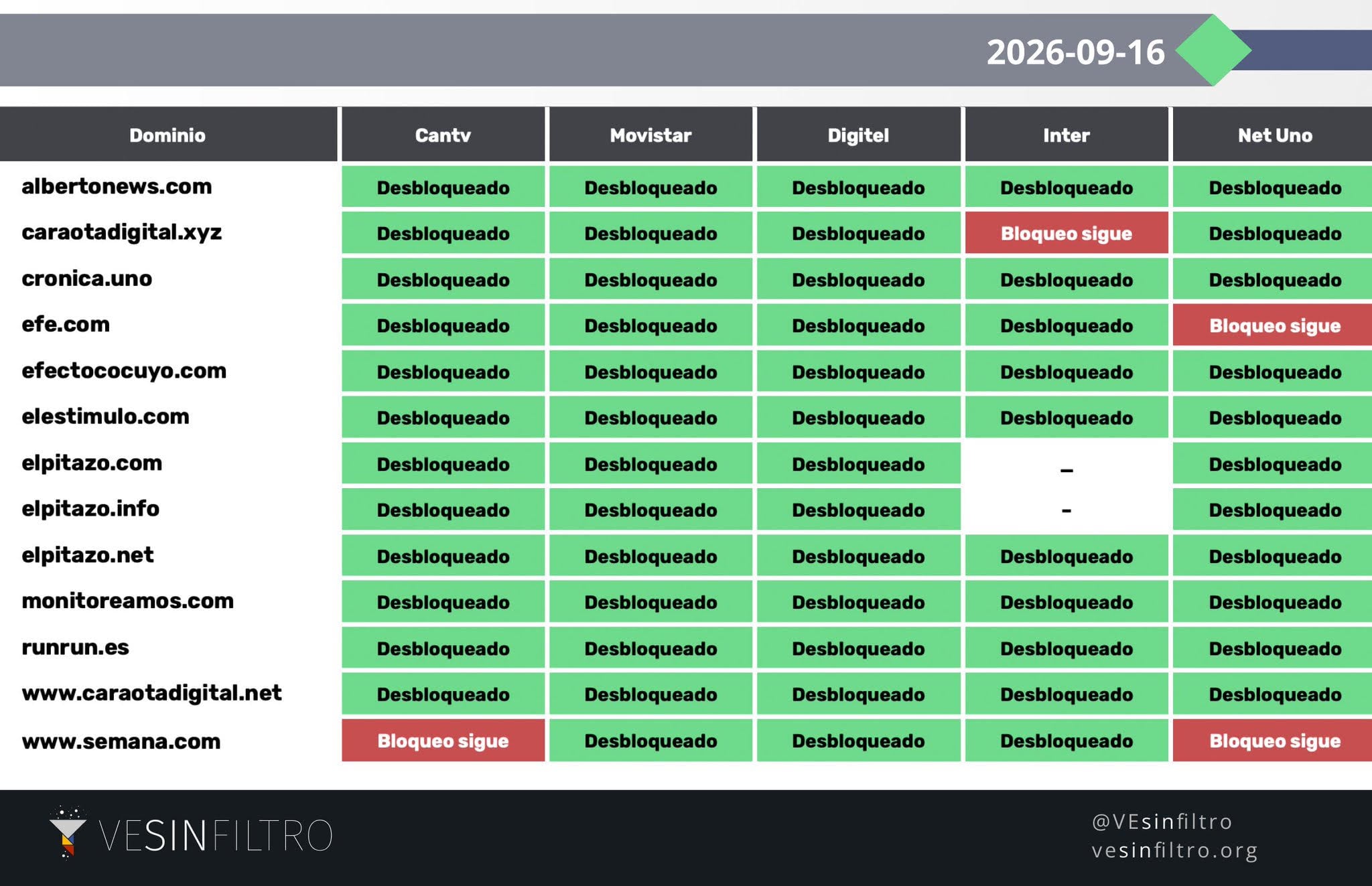The image size is (1372, 886).
Task: Click the efe.com domain name
Action: (66, 324)
